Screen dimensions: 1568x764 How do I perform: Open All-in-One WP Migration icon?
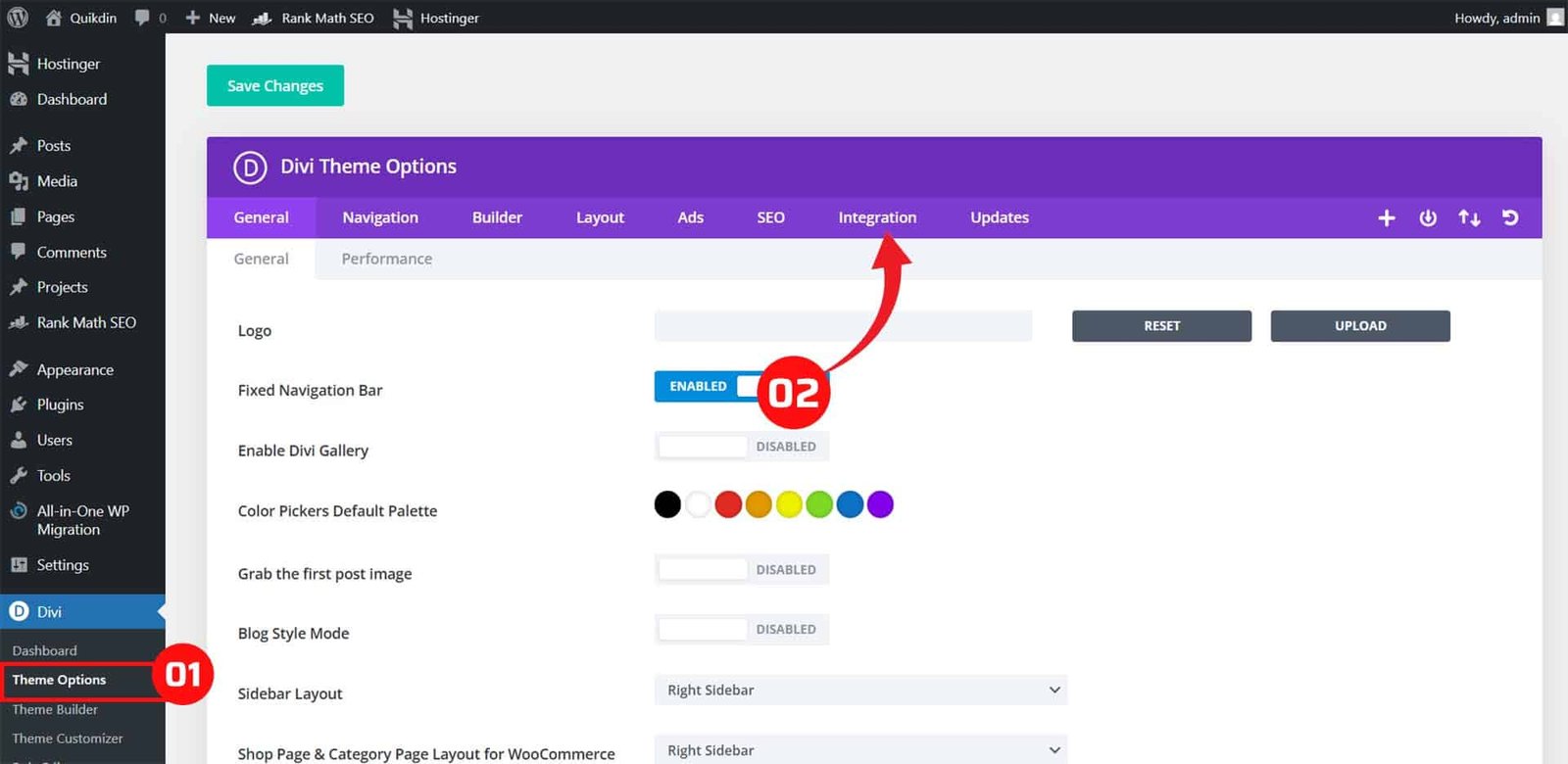(x=18, y=510)
